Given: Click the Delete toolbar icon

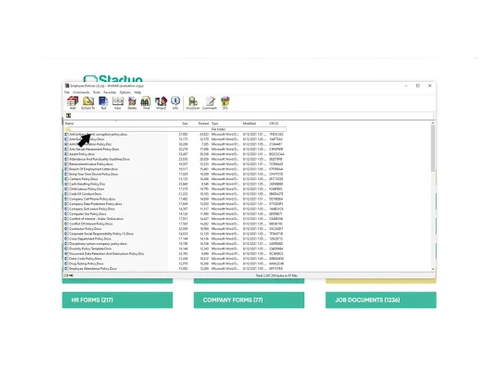Looking at the screenshot, I should 132,103.
